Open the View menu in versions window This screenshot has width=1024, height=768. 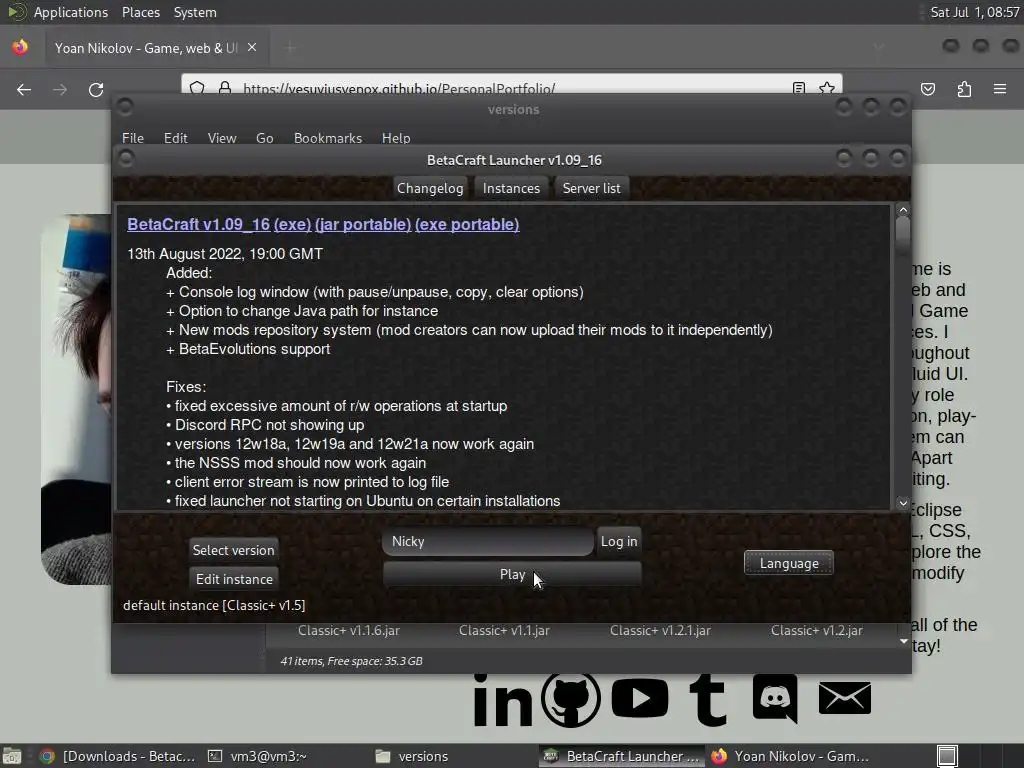[x=222, y=138]
